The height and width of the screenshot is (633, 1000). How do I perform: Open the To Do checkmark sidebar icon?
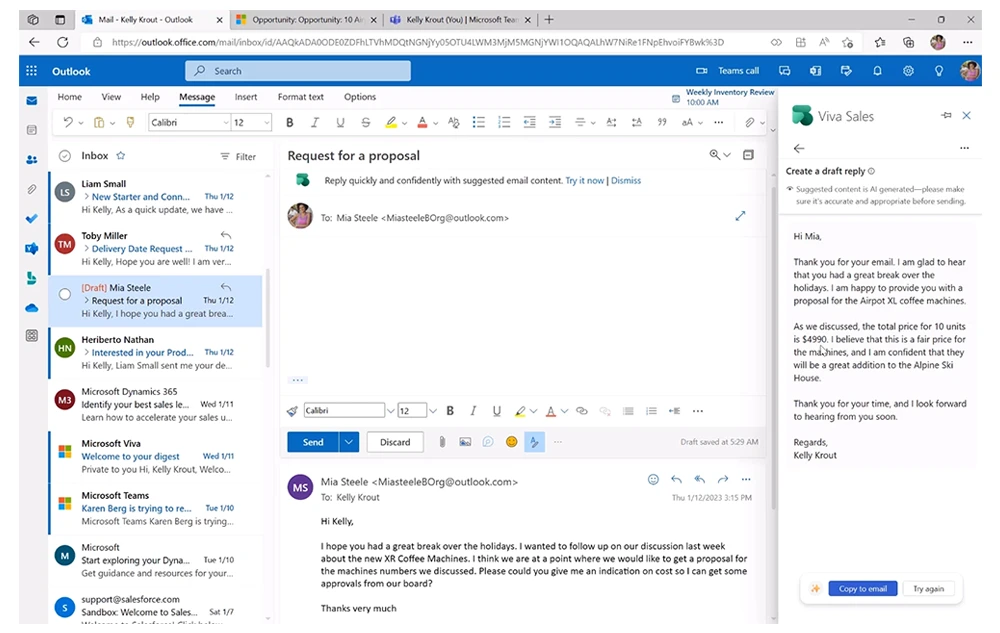pyautogui.click(x=32, y=219)
